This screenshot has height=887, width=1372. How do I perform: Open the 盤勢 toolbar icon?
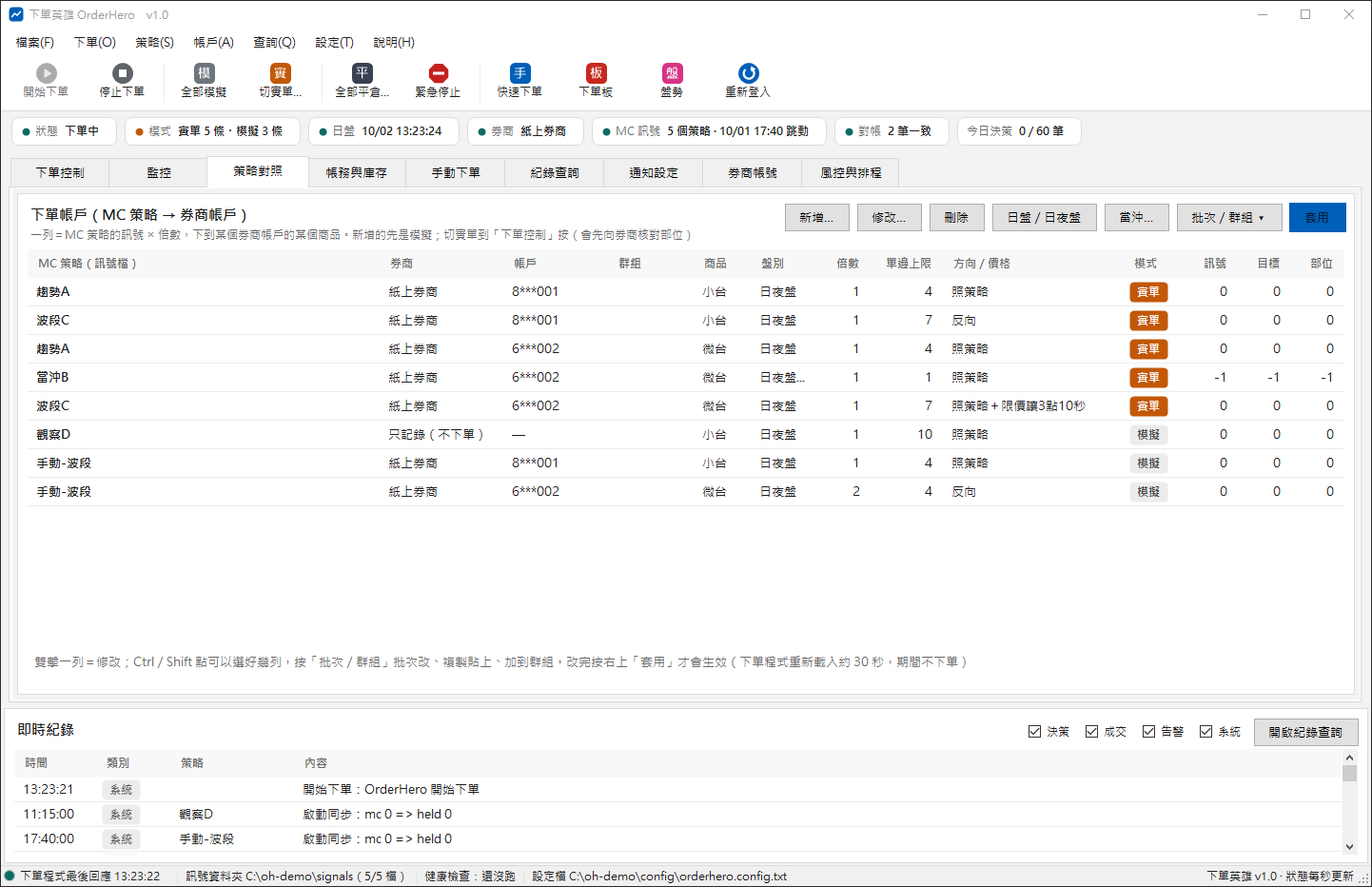[673, 73]
